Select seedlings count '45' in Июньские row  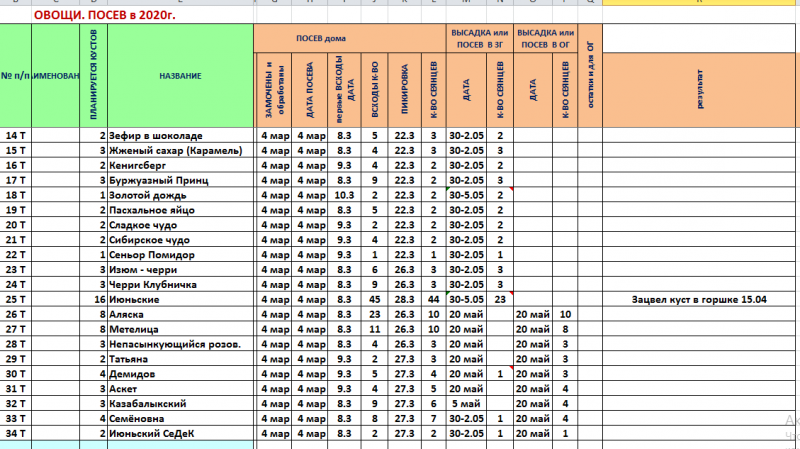pyautogui.click(x=374, y=300)
